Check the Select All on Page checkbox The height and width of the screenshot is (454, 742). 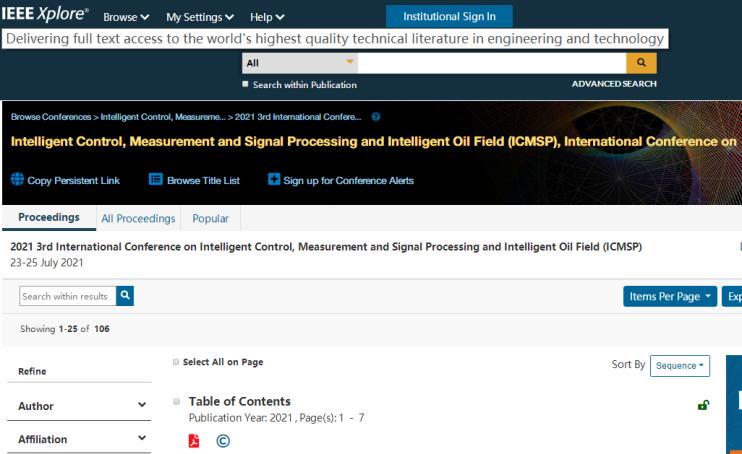point(176,361)
